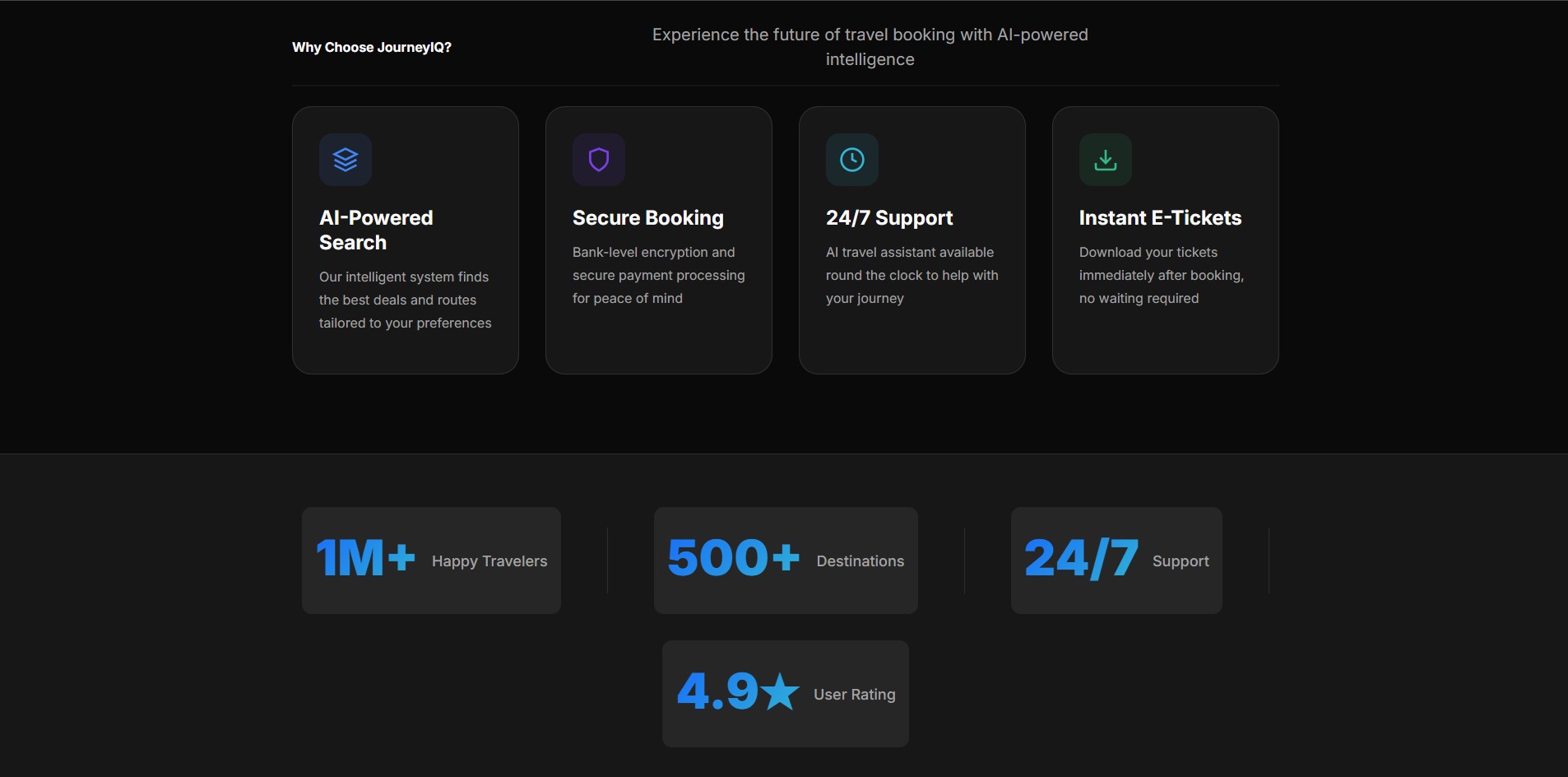Click the Secure Booking shield icon
Viewport: 1568px width, 777px height.
(x=599, y=160)
